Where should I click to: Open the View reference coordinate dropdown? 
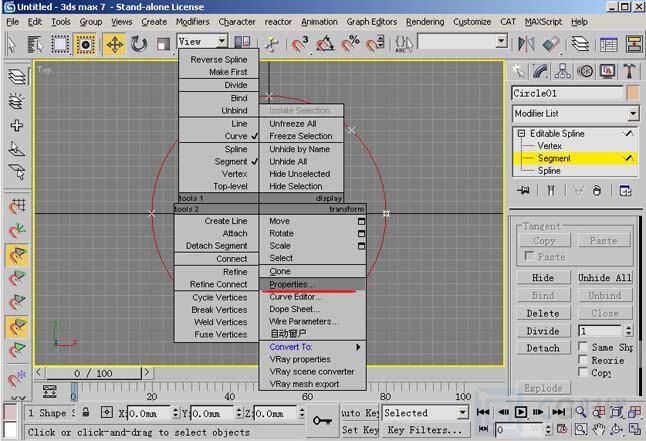point(222,41)
